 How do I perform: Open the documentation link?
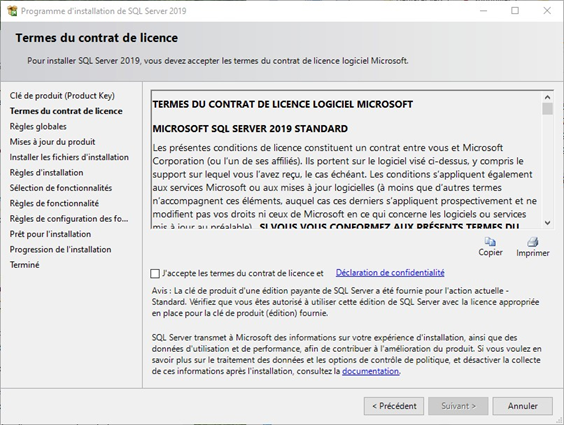coord(370,371)
